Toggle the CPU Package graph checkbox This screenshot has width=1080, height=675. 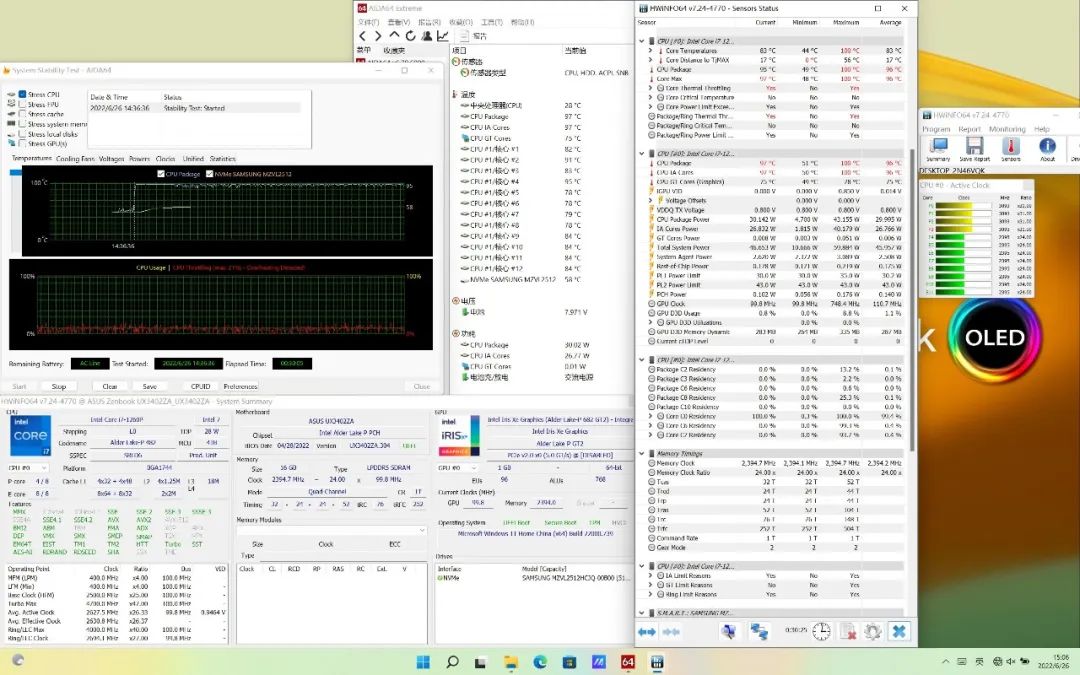tap(161, 173)
